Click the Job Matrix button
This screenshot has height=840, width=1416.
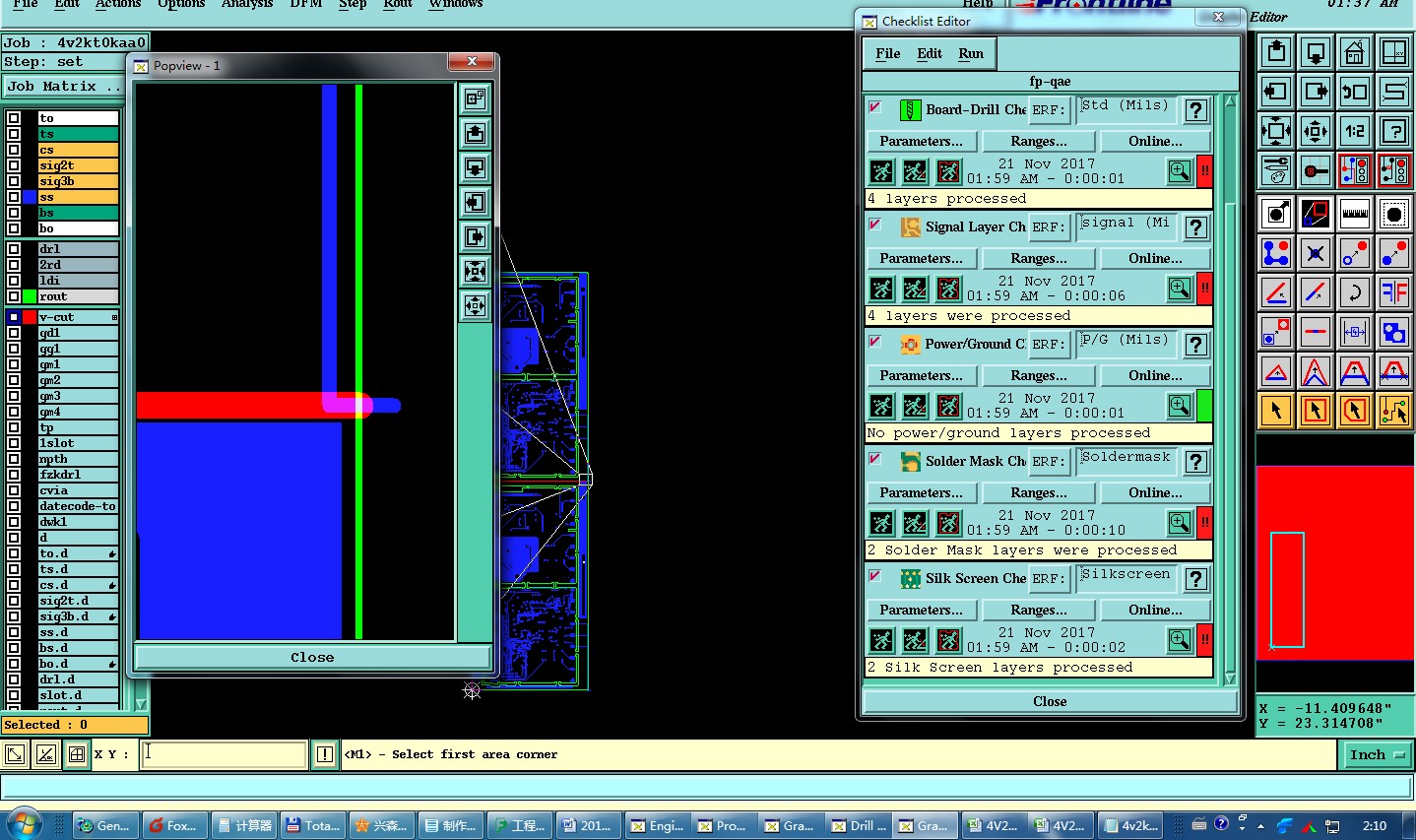tap(63, 87)
